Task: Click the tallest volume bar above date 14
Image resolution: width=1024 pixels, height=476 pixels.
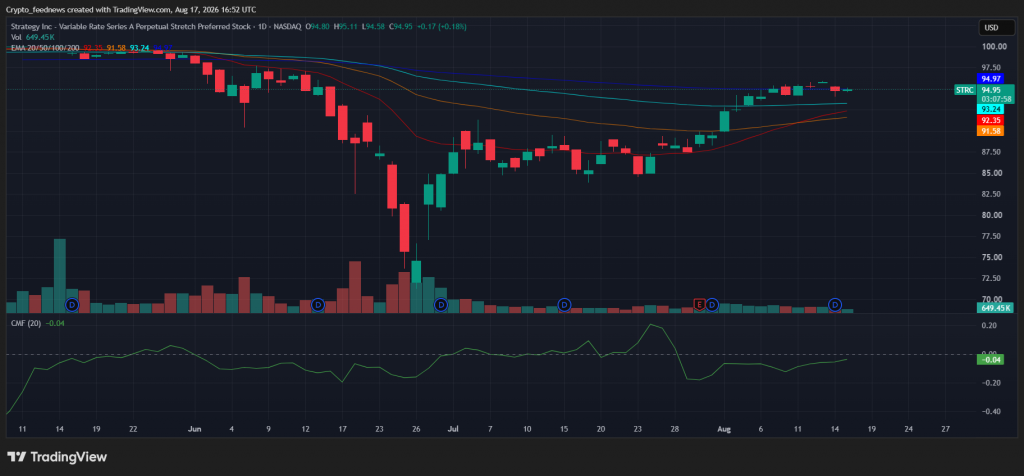Action: click(x=59, y=276)
